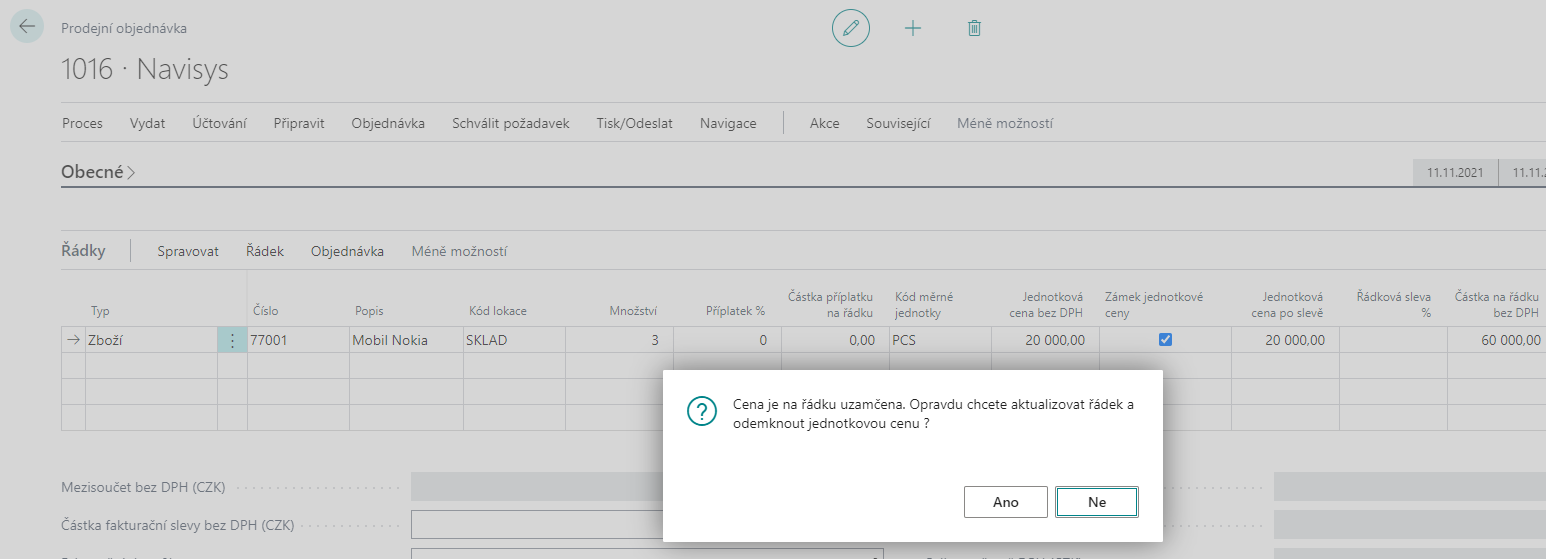Click the pencil edit icon
Image resolution: width=1546 pixels, height=559 pixels.
(x=851, y=29)
